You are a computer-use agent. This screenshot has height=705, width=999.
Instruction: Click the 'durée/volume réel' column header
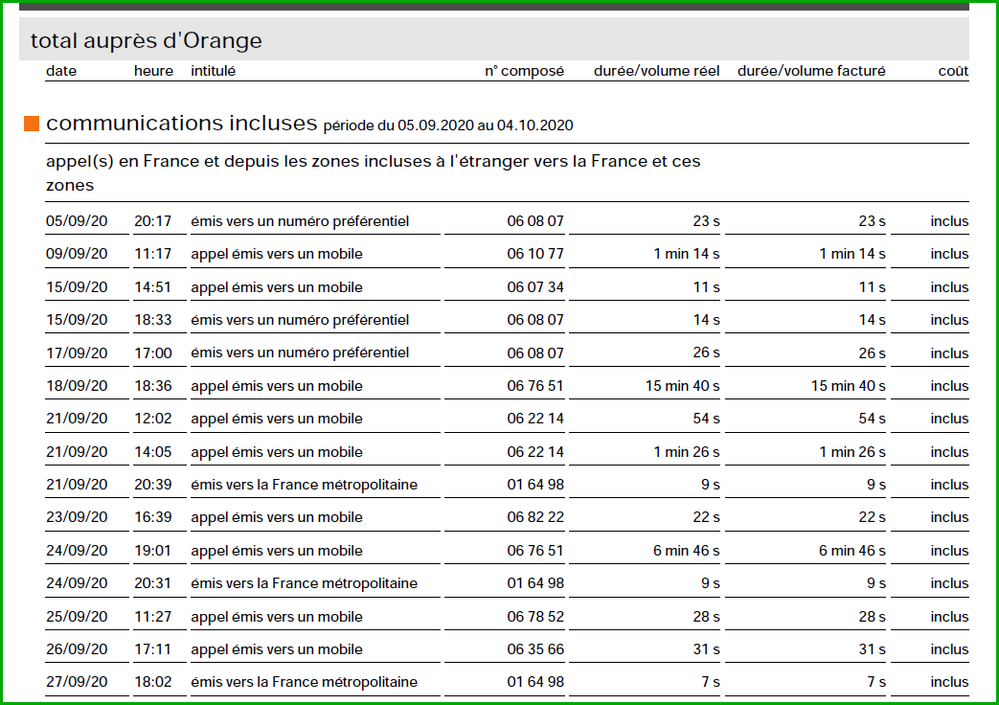tap(657, 71)
